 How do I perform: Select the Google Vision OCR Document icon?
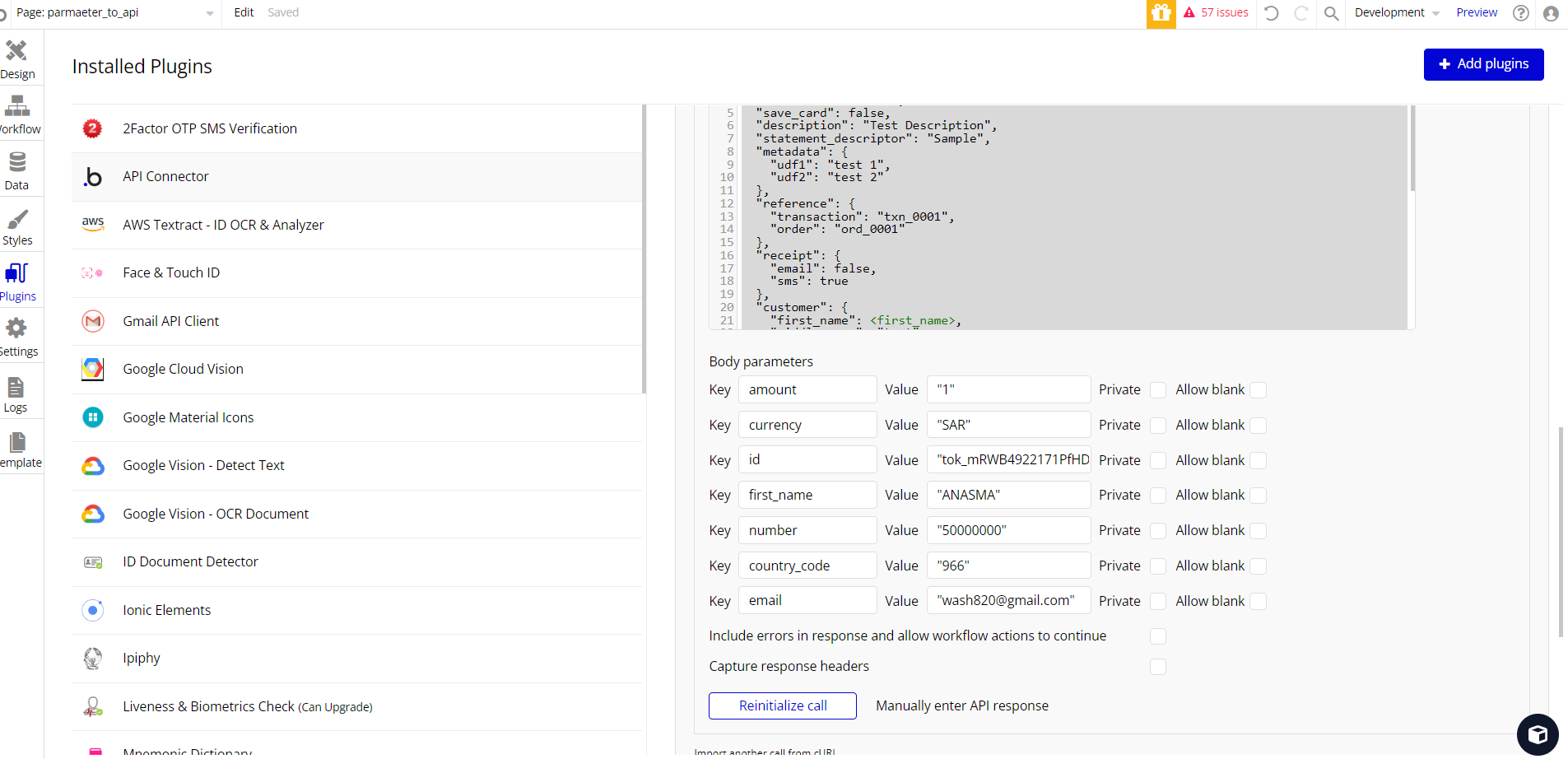pyautogui.click(x=93, y=514)
